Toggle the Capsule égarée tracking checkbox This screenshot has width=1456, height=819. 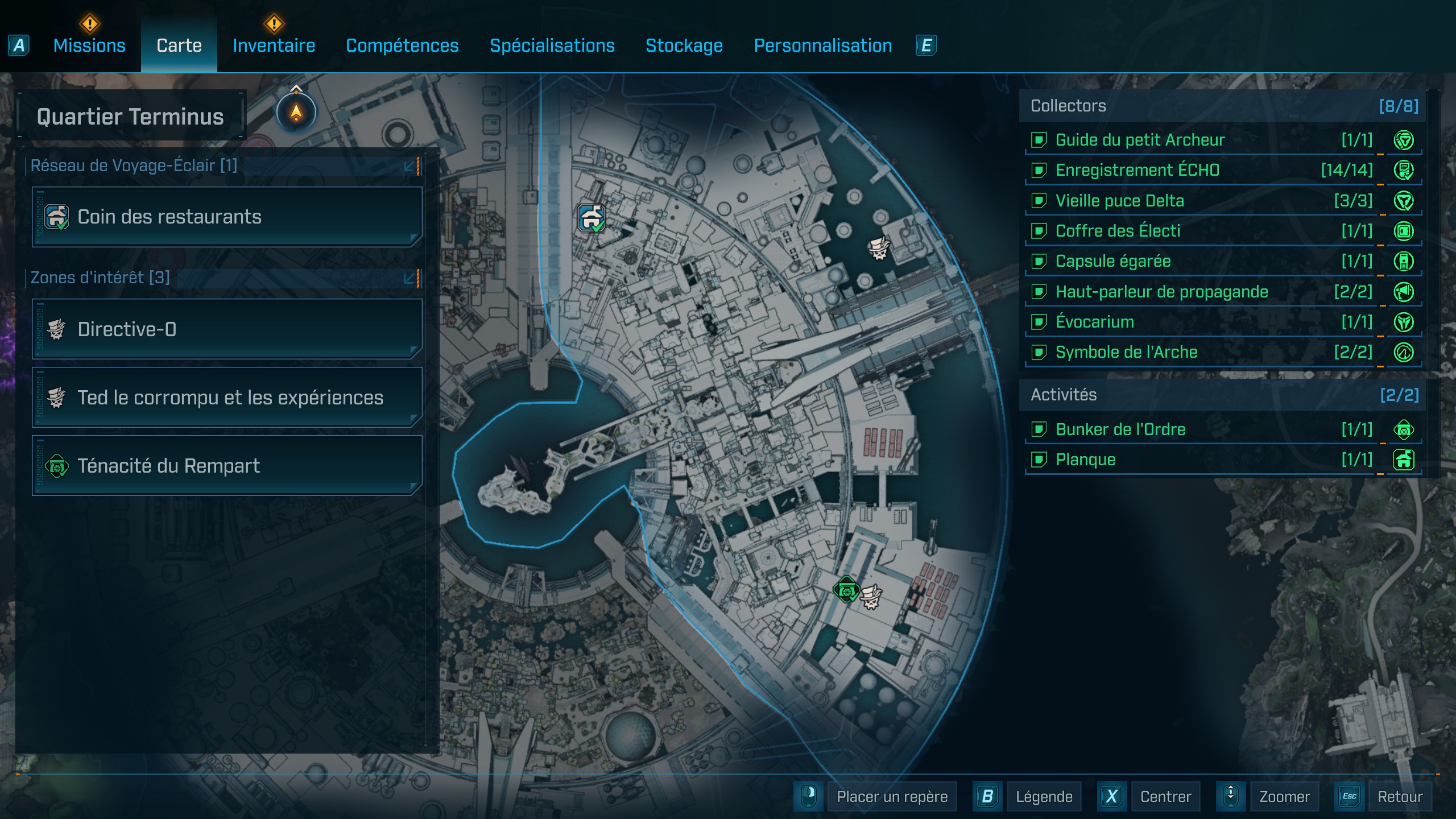pos(1039,261)
